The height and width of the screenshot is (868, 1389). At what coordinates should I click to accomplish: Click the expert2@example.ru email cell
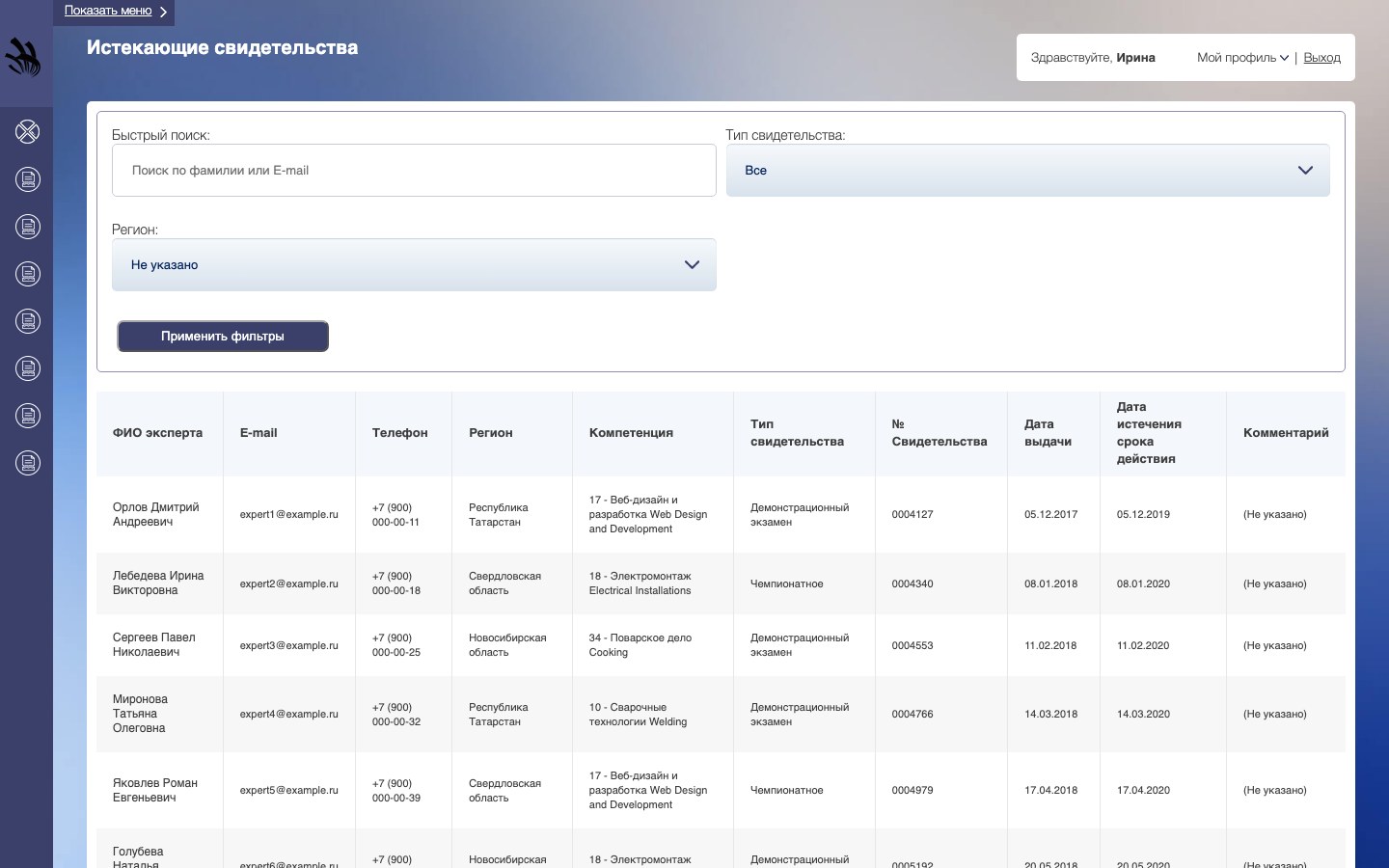(x=289, y=583)
